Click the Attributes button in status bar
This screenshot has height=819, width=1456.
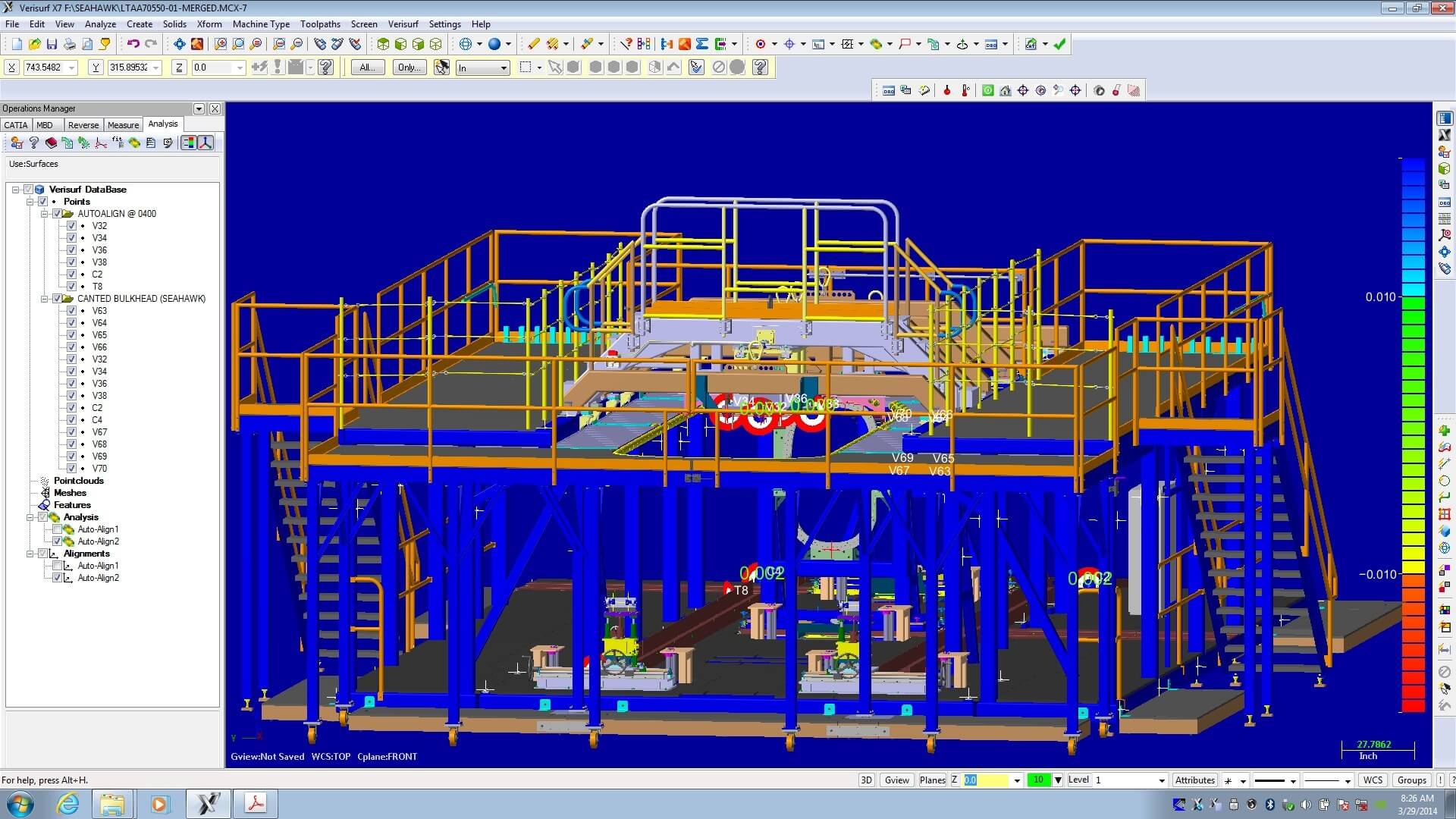(x=1194, y=780)
